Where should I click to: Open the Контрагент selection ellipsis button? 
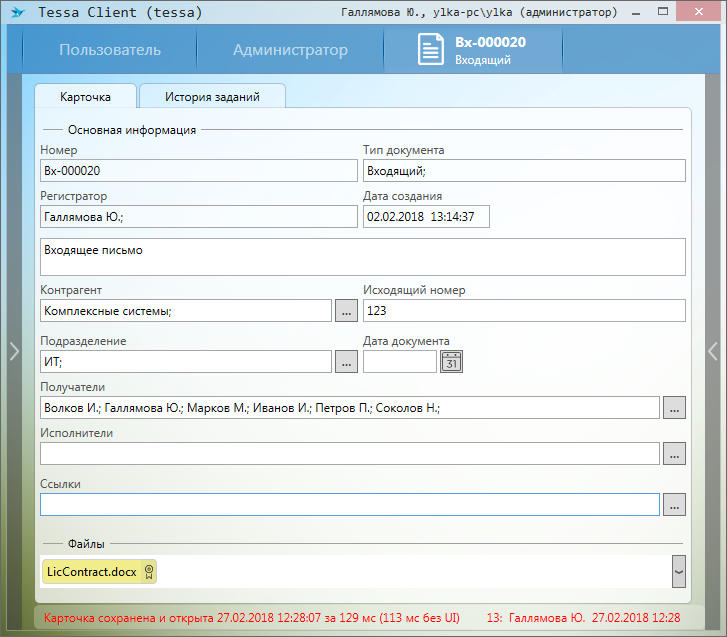pos(346,311)
